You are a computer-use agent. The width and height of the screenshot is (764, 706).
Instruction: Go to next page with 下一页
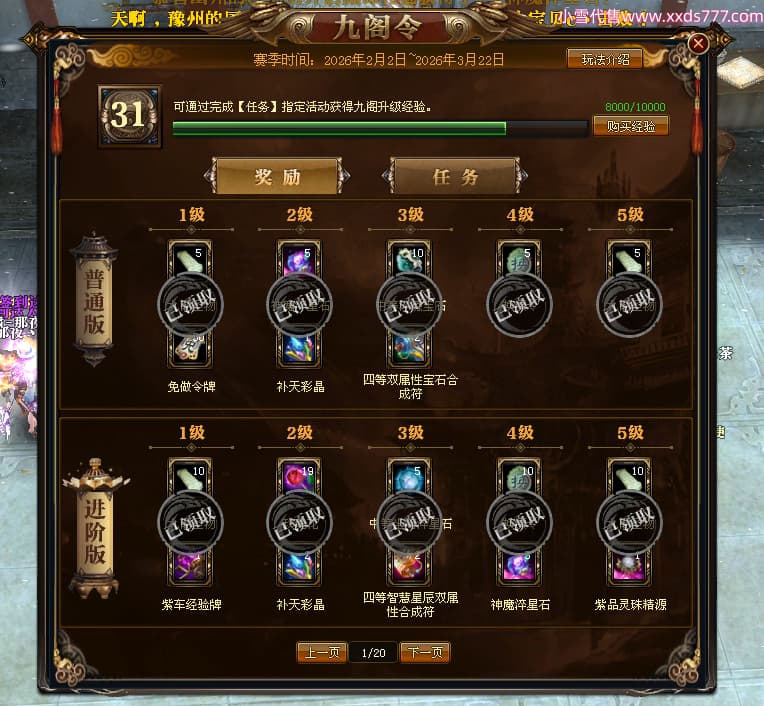tap(425, 652)
